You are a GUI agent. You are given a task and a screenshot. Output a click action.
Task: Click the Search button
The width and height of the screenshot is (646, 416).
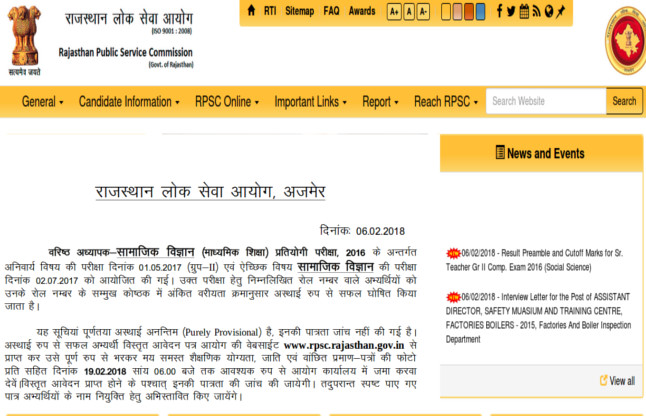coord(624,101)
